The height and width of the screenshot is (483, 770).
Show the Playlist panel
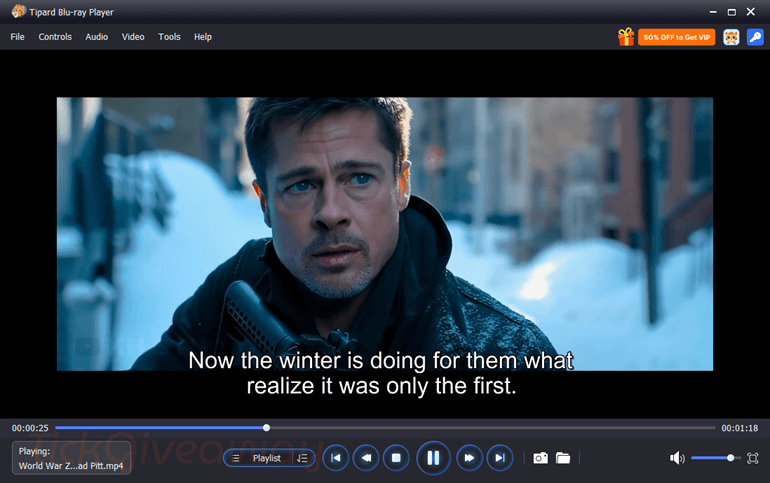click(267, 458)
